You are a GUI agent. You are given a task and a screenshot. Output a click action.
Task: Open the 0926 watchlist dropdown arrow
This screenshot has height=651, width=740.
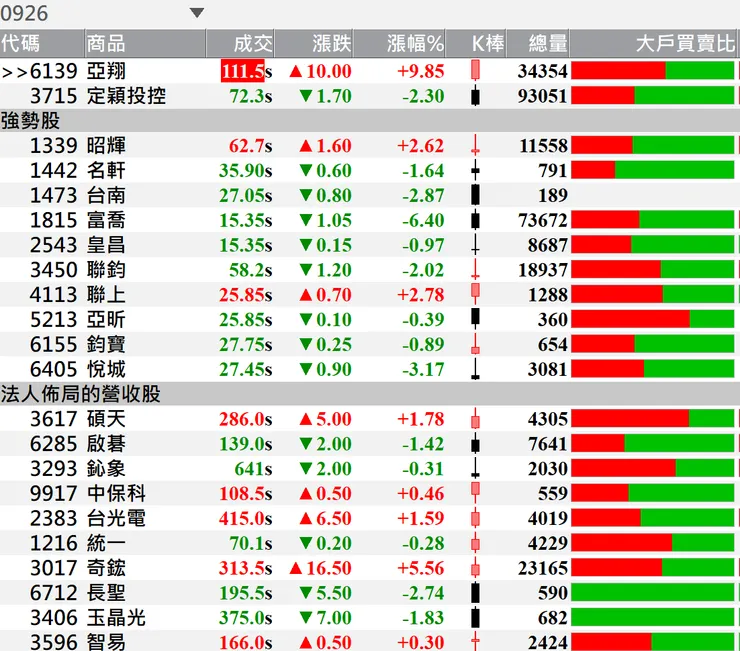[197, 12]
